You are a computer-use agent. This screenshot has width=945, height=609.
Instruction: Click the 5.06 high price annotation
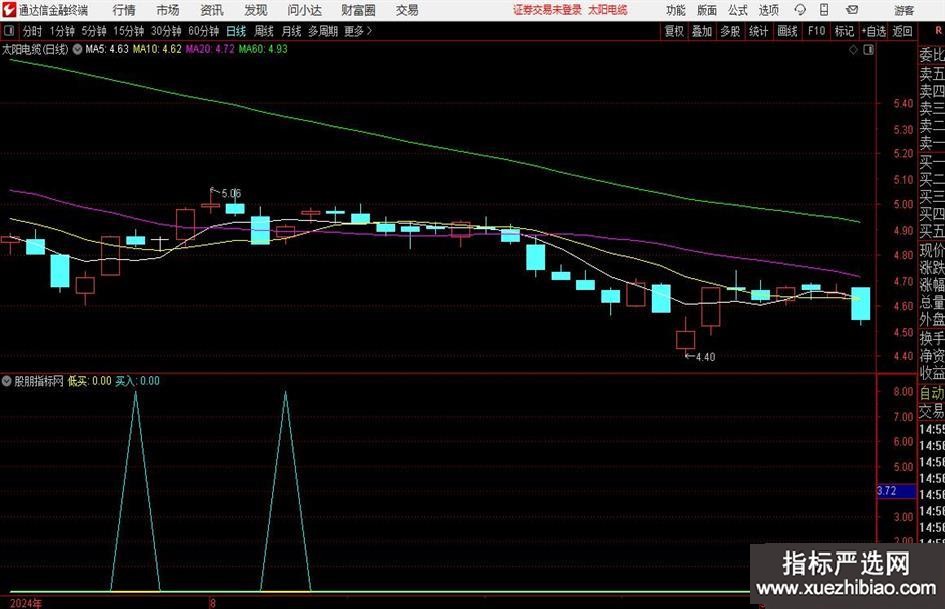(x=231, y=194)
